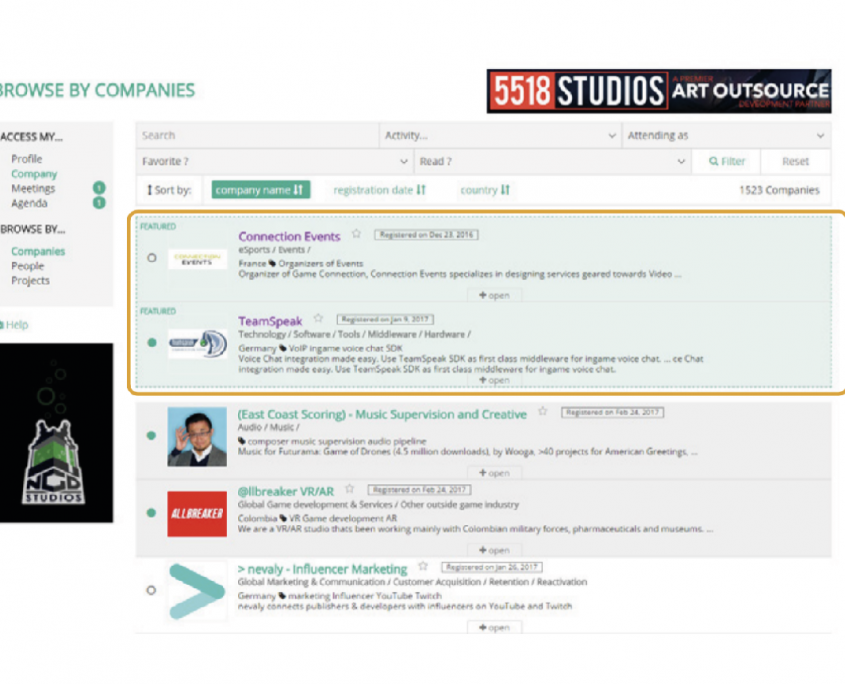
Task: Open Meetings notification badge
Action: (99, 188)
